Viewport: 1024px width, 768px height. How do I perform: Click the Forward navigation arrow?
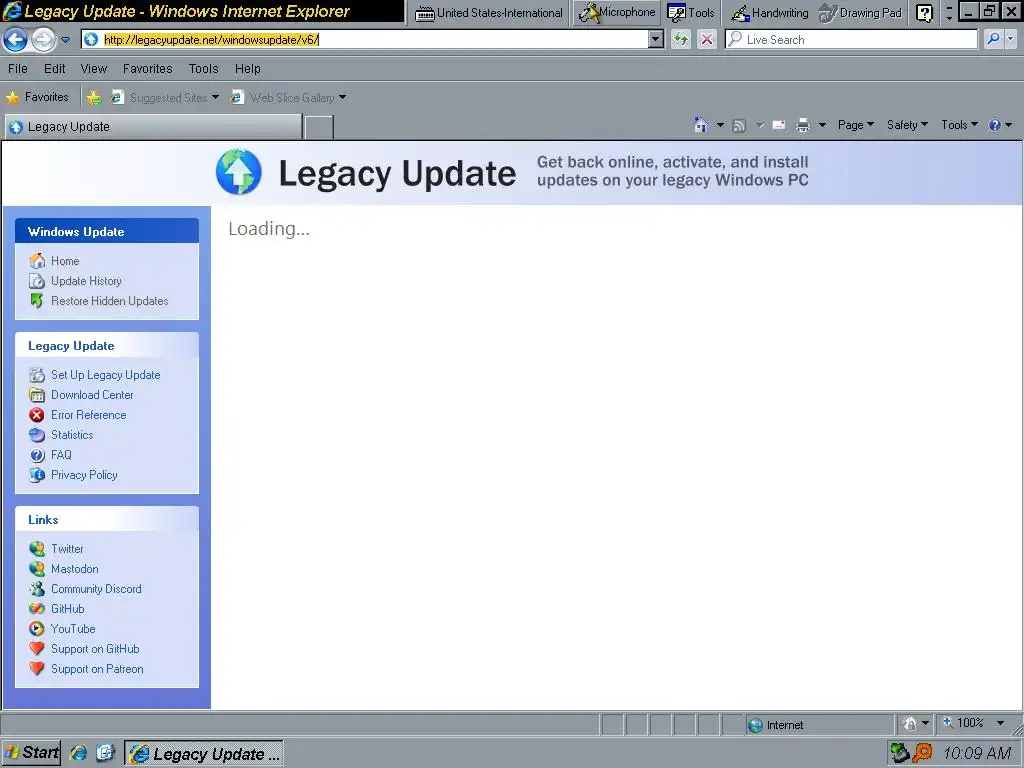(43, 40)
